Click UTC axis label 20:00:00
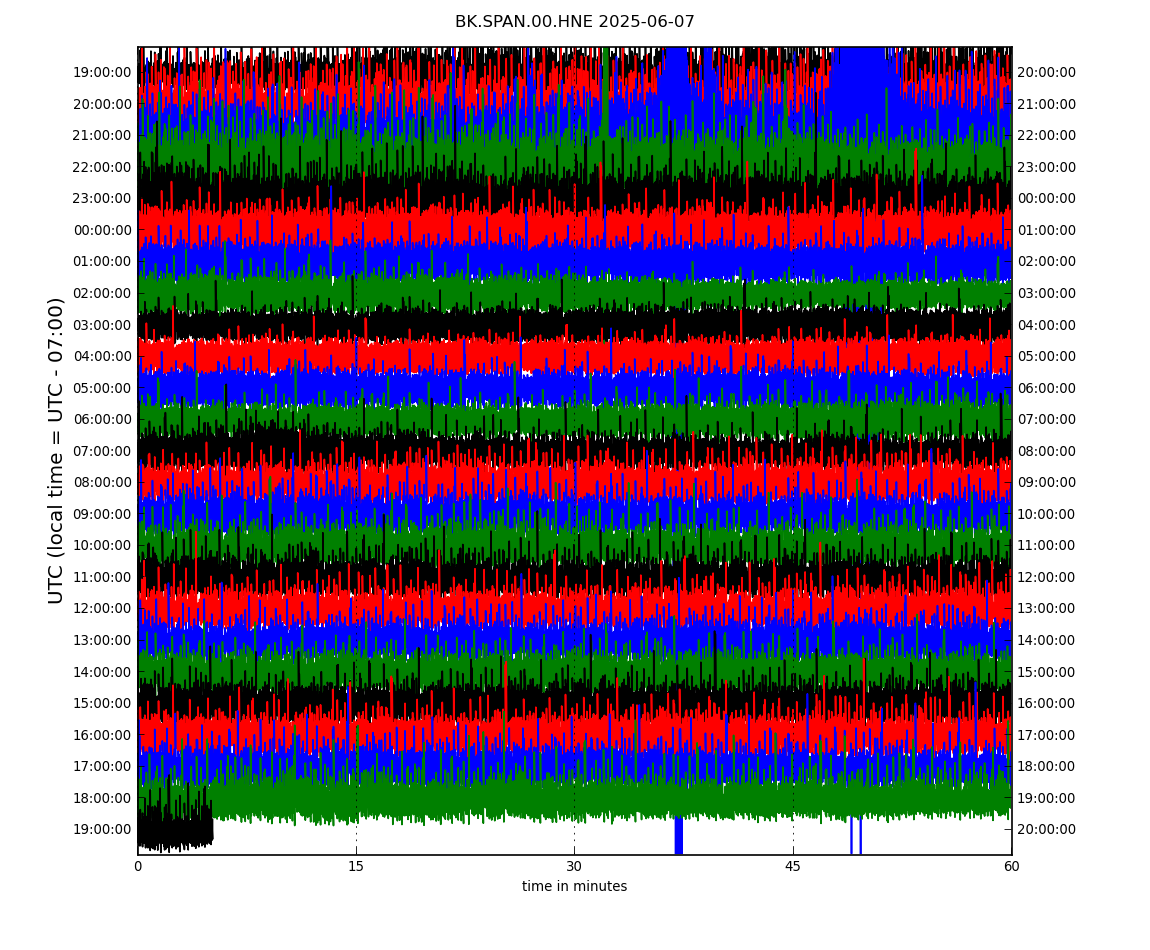The height and width of the screenshot is (950, 1150). [x=103, y=104]
